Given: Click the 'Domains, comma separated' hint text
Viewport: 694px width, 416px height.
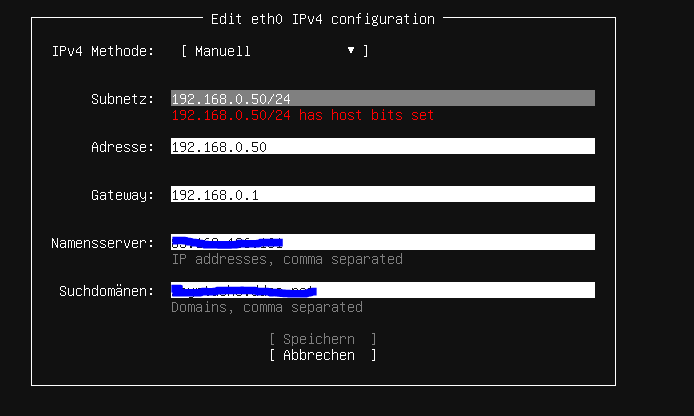Looking at the screenshot, I should pyautogui.click(x=267, y=307).
